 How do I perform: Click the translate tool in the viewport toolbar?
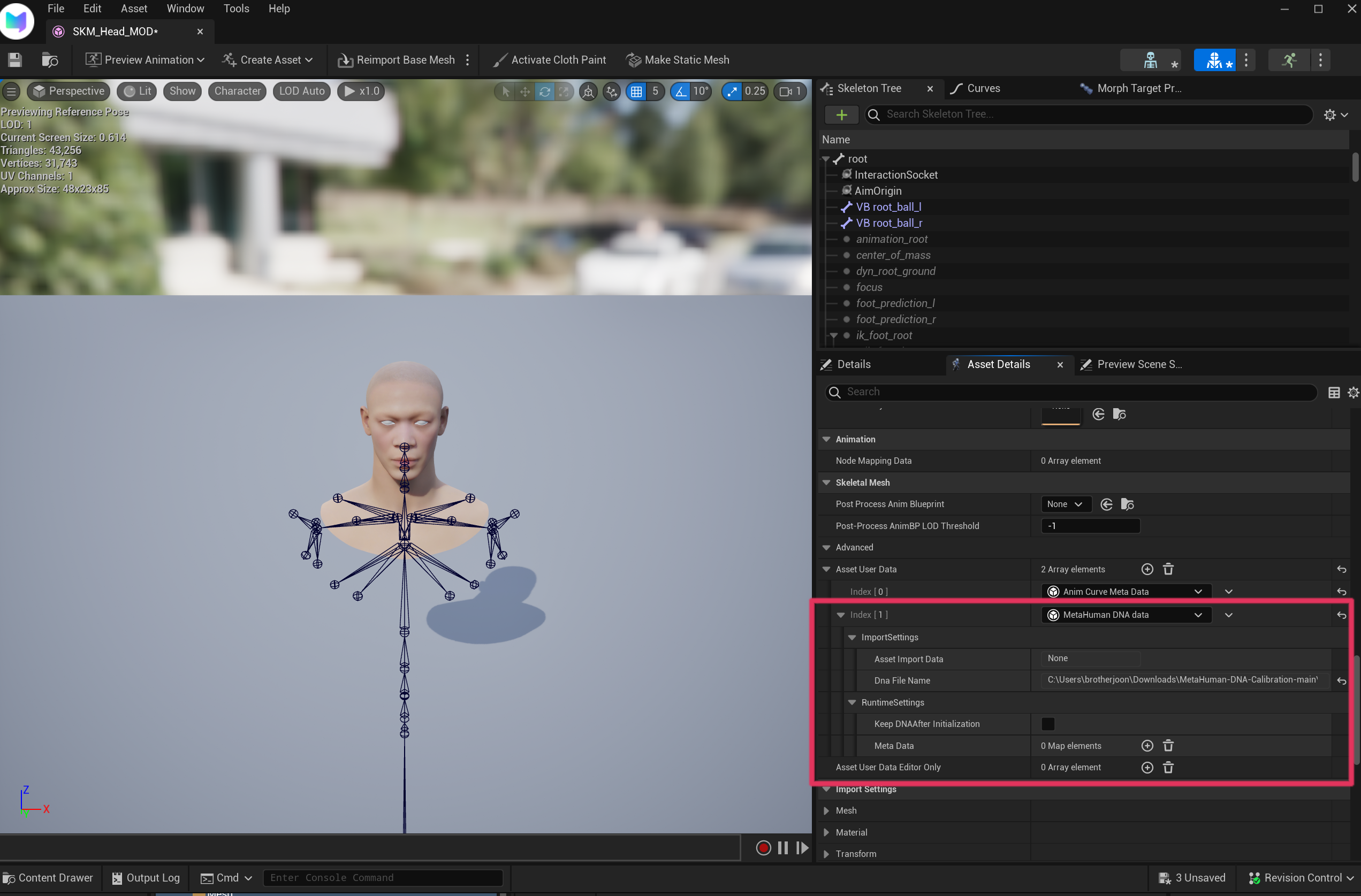click(525, 91)
